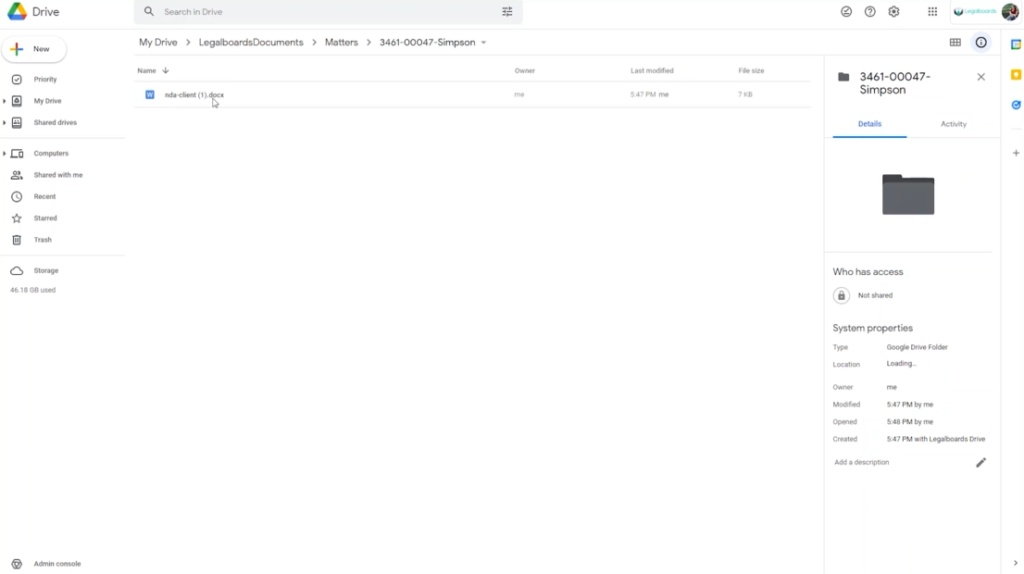Toggle the view details info panel

point(981,43)
